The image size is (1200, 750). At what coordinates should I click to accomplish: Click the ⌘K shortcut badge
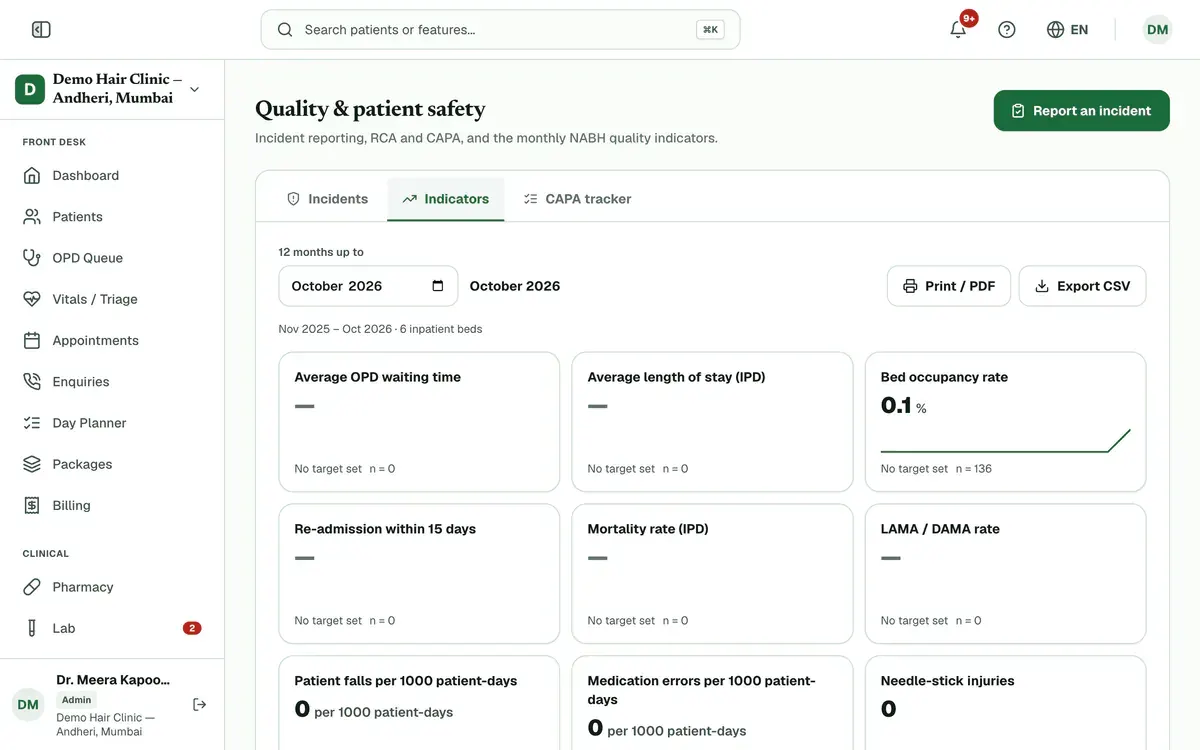coord(710,30)
